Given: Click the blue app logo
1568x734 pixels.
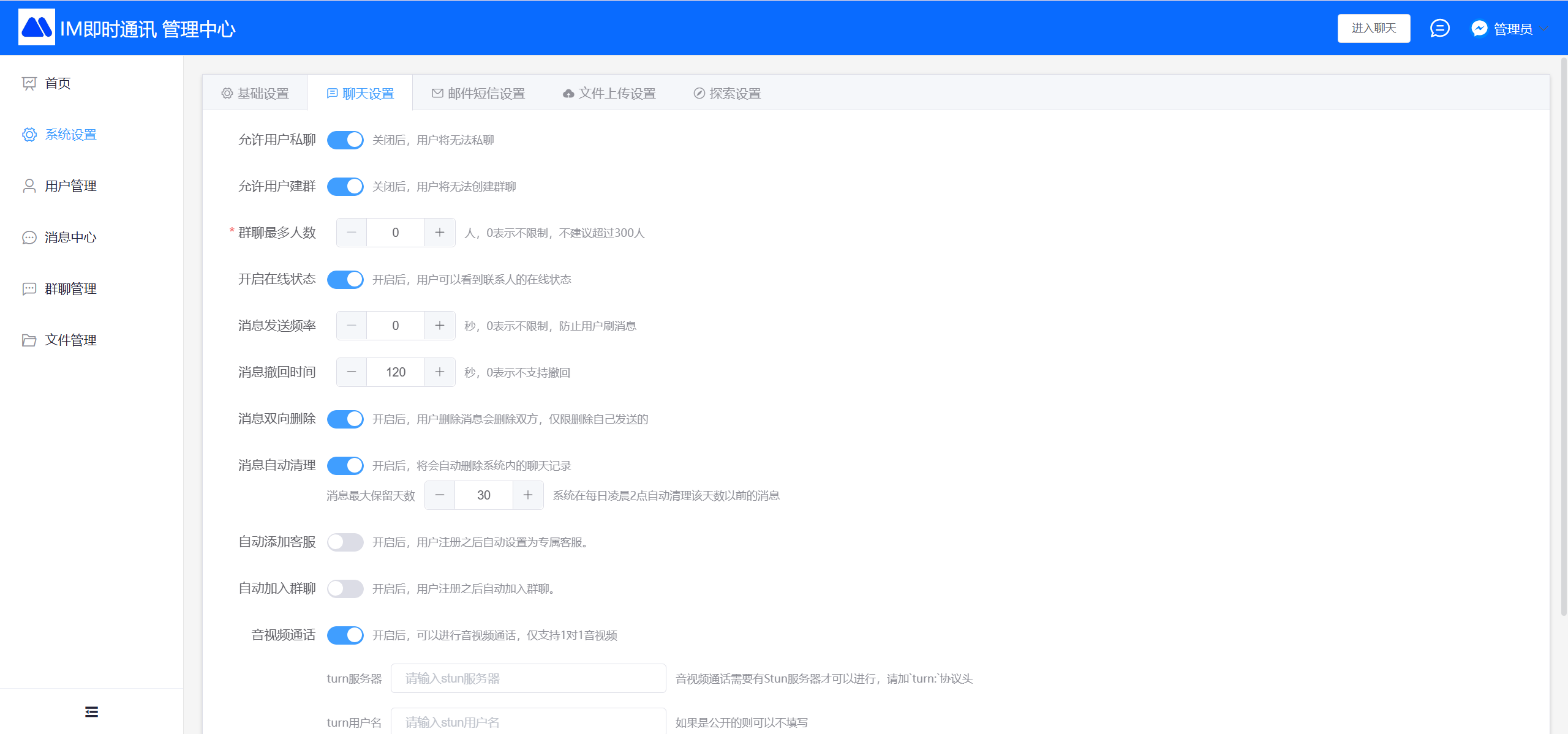Looking at the screenshot, I should coord(37,28).
